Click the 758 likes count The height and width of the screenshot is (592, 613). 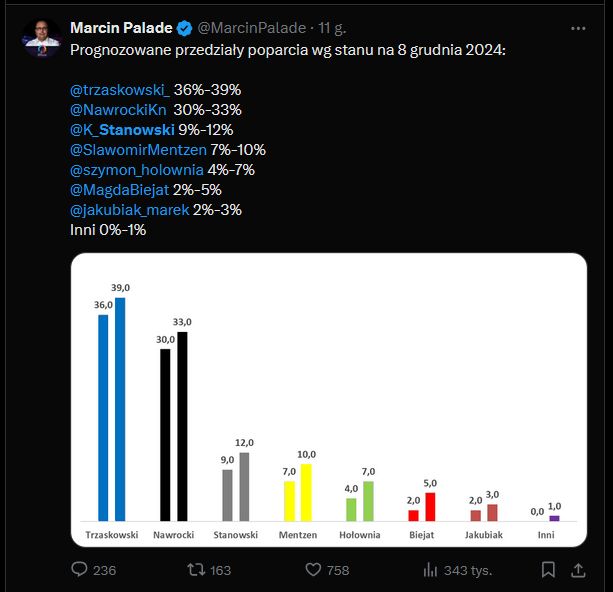coord(338,570)
